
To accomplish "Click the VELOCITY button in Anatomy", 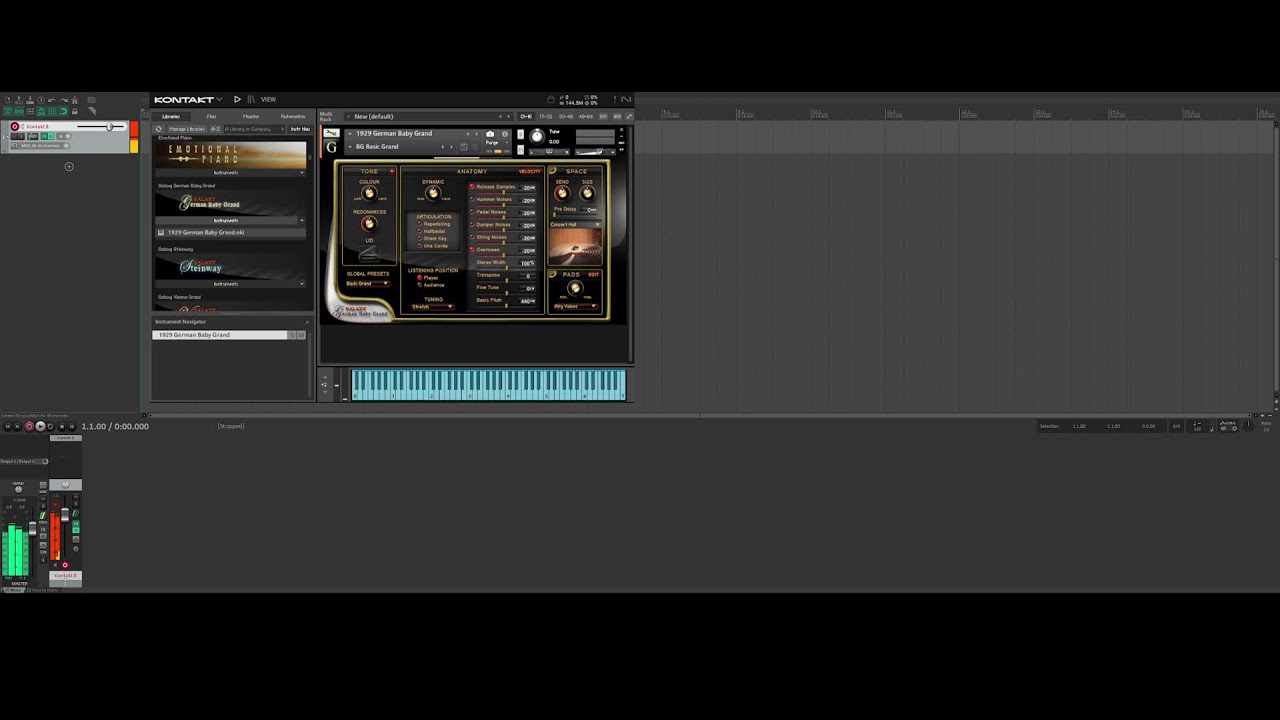I will click(x=530, y=171).
